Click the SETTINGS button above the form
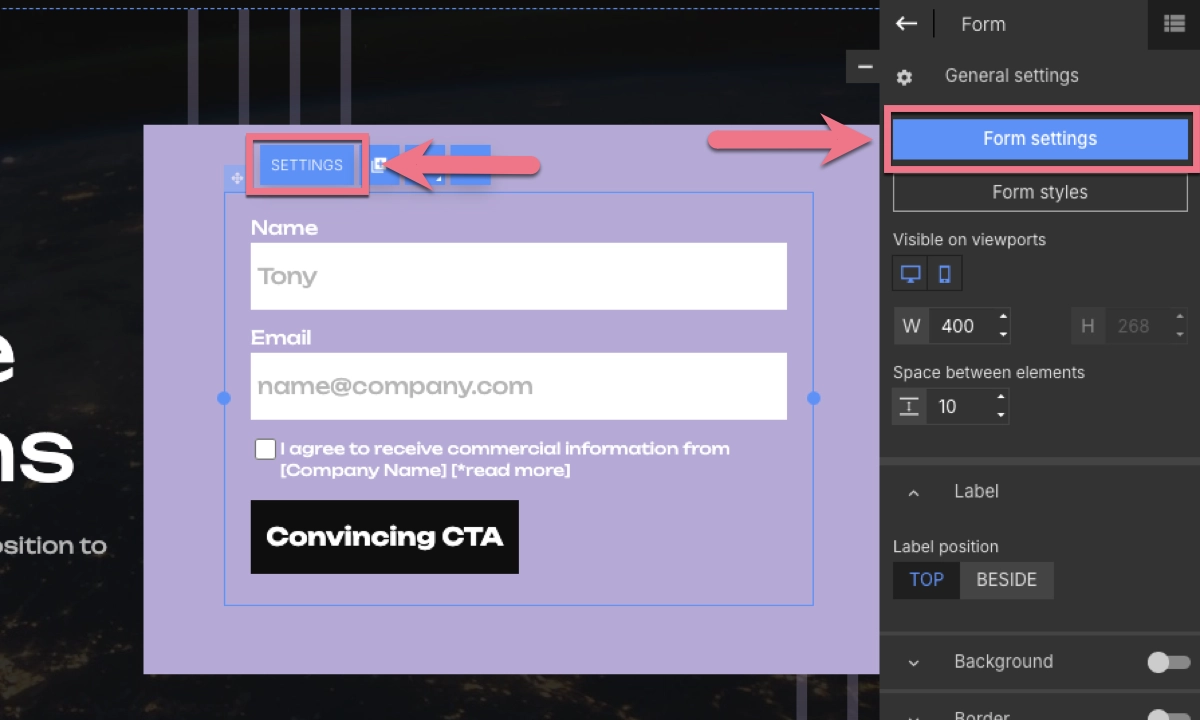 pos(307,165)
